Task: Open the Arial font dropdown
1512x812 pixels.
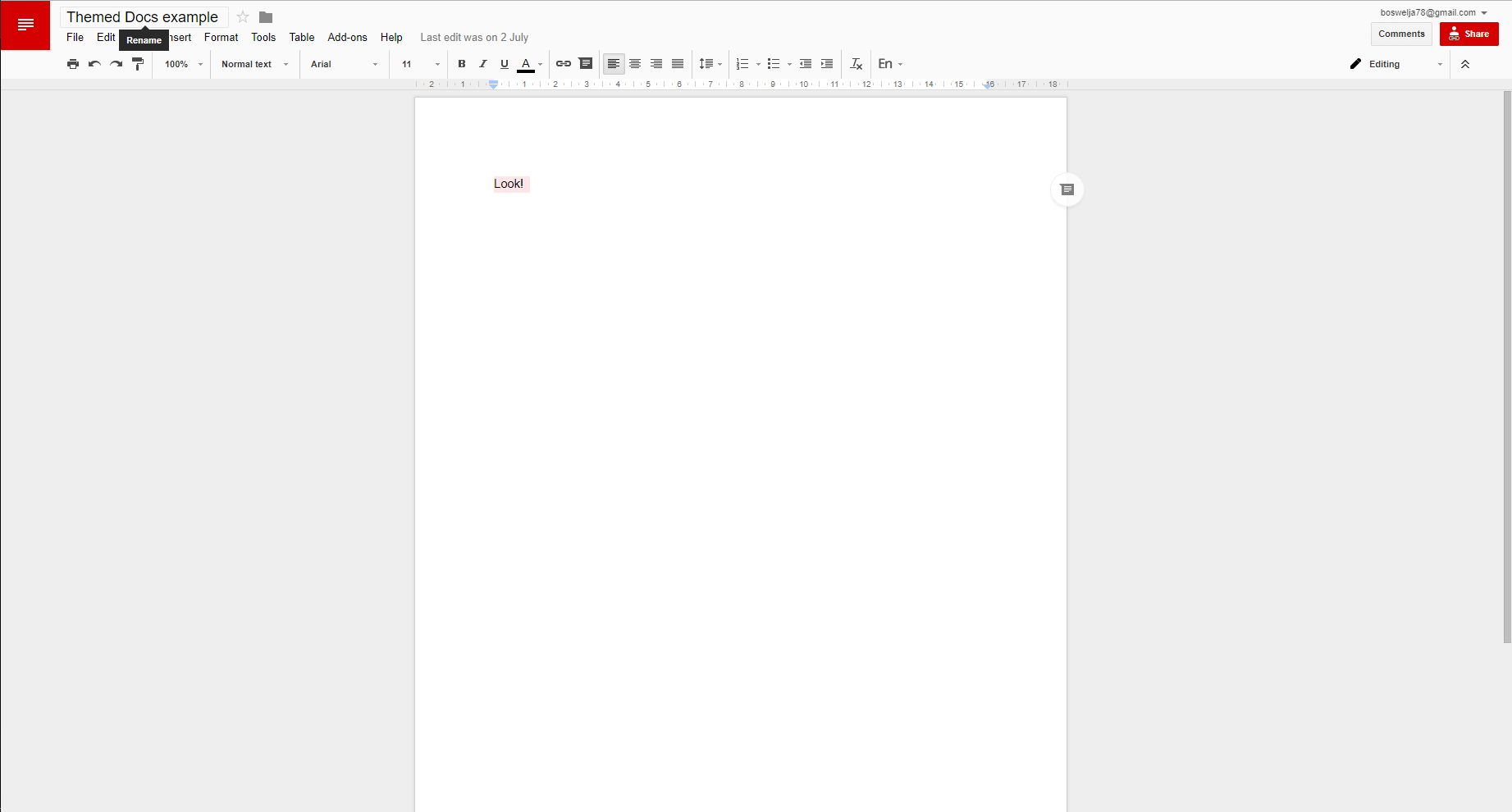Action: (345, 64)
